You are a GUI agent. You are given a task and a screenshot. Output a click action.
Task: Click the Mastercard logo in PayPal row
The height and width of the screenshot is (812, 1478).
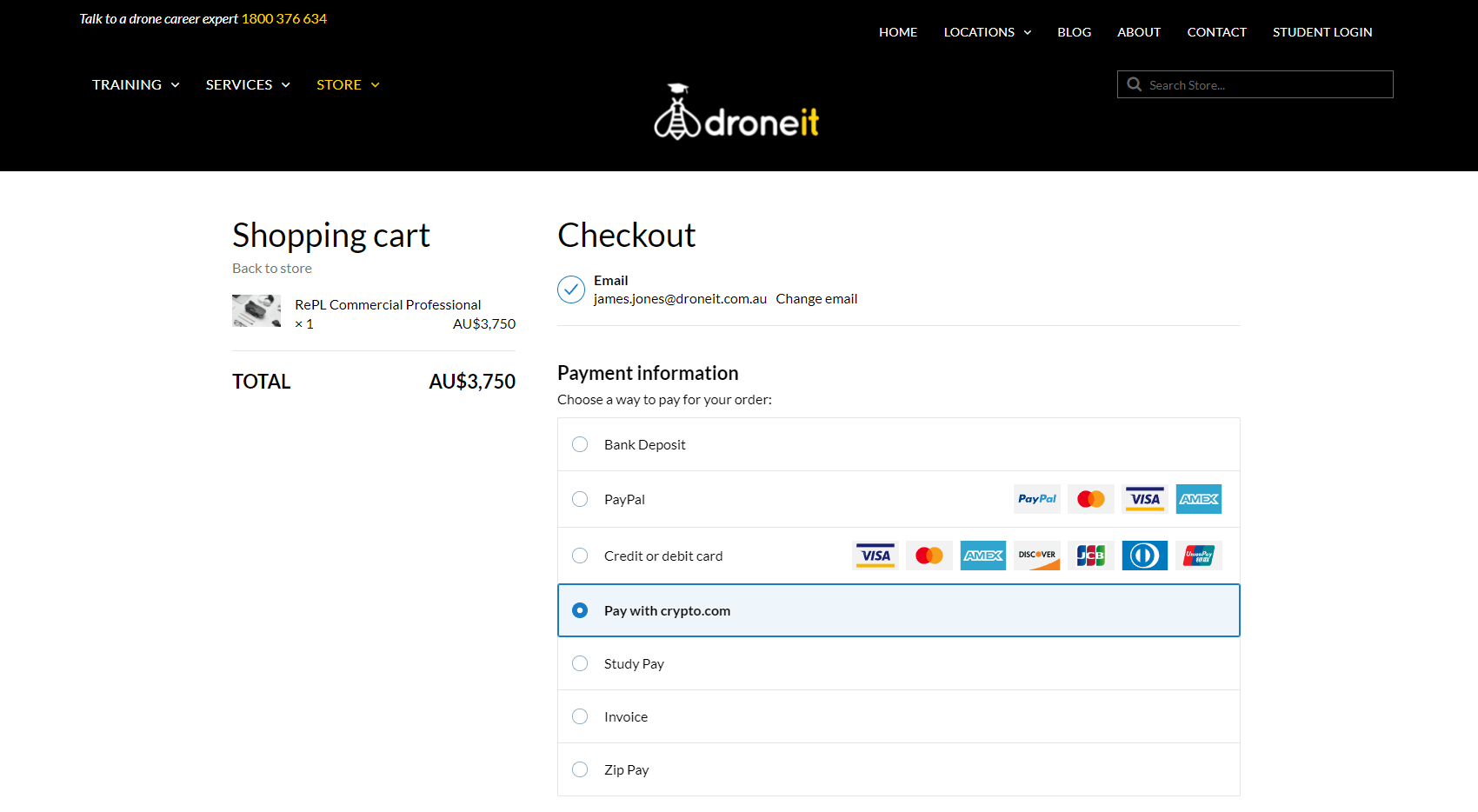1091,499
